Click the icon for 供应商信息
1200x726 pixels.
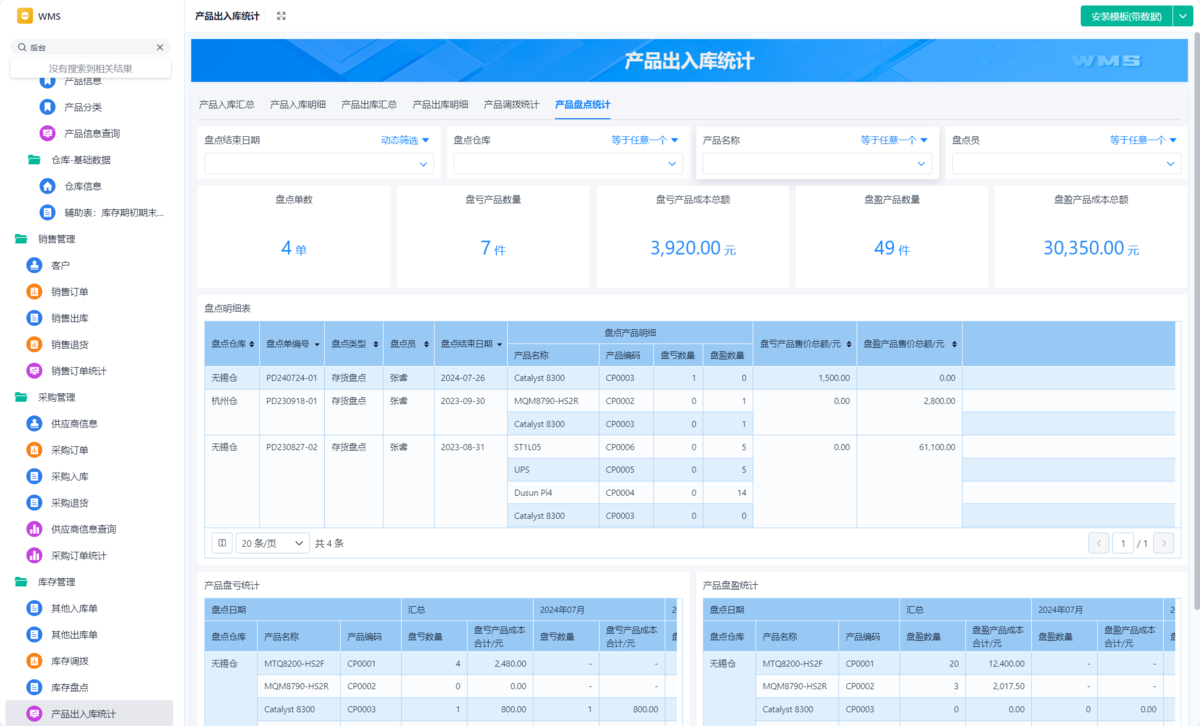[x=34, y=424]
